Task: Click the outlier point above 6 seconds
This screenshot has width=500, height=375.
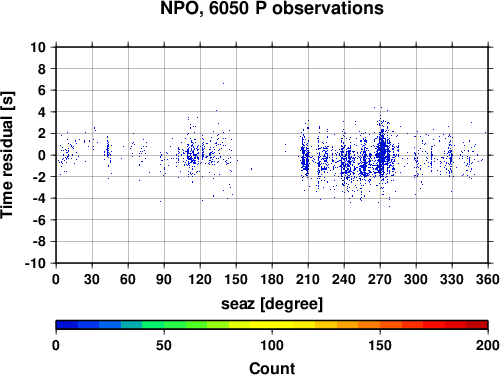Action: 223,84
